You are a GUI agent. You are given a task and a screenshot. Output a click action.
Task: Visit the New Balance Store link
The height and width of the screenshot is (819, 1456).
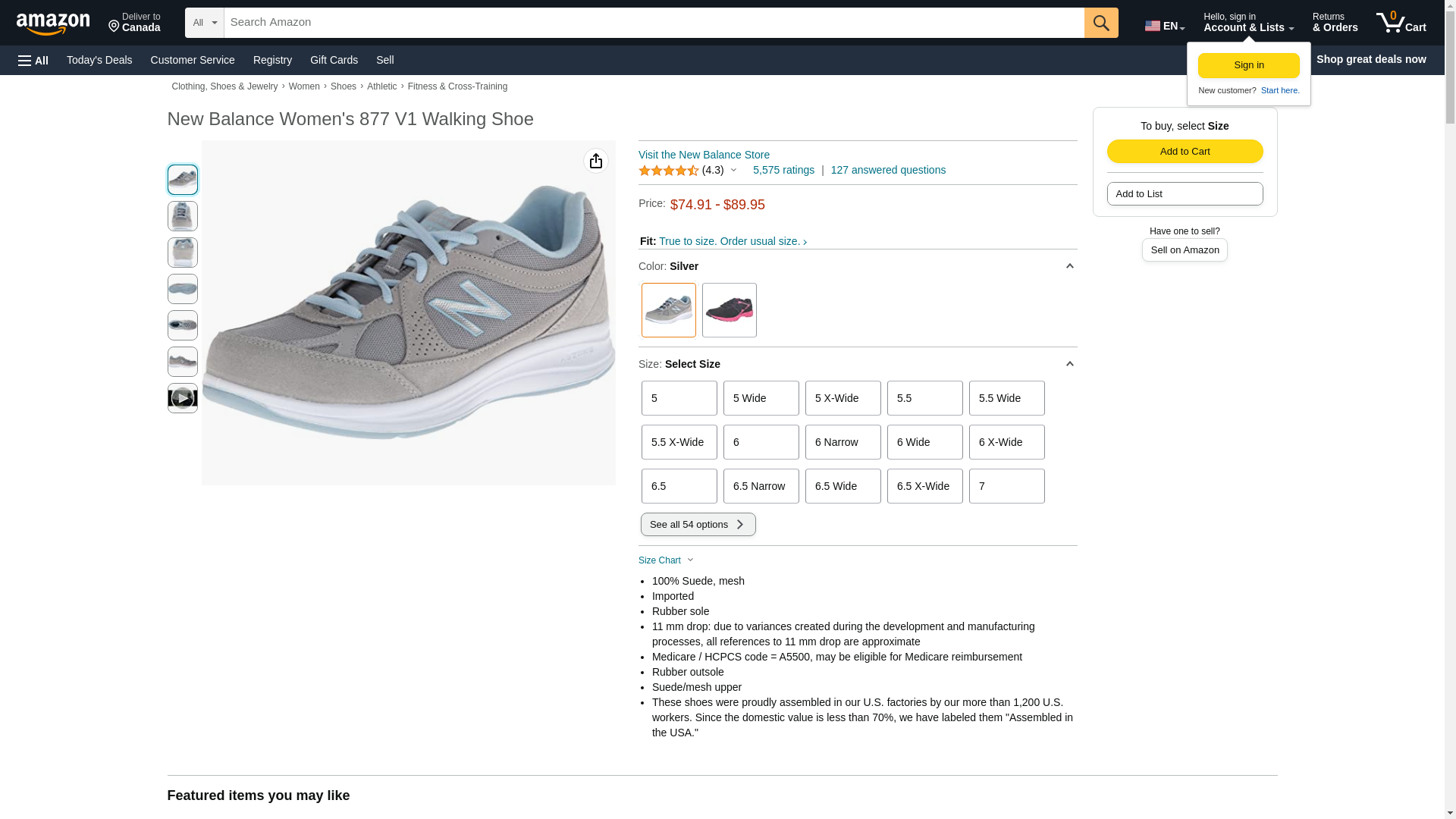704,155
